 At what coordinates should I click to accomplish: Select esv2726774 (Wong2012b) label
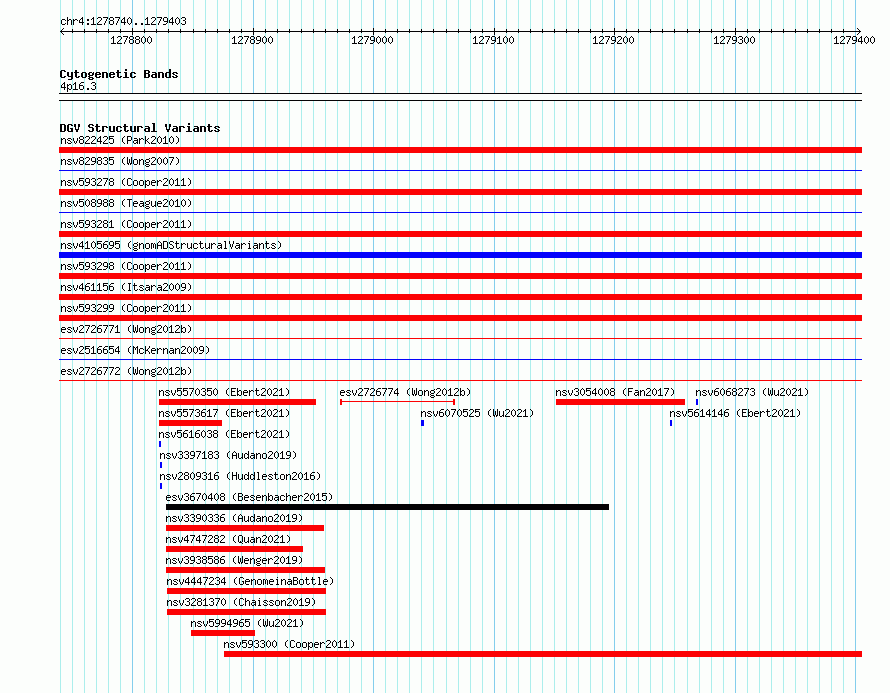(405, 392)
